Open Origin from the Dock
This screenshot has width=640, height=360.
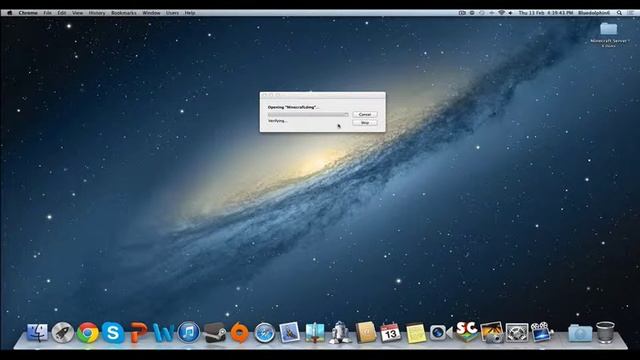pos(239,333)
